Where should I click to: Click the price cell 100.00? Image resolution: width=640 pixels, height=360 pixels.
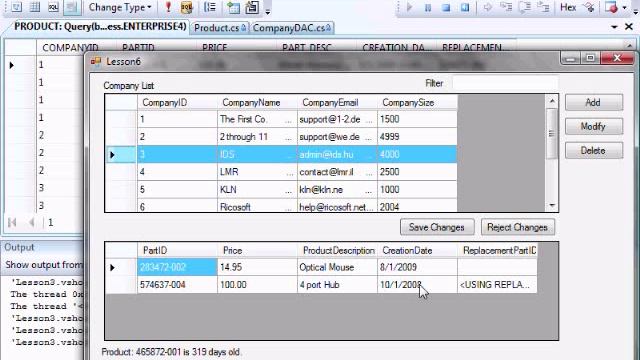257,285
